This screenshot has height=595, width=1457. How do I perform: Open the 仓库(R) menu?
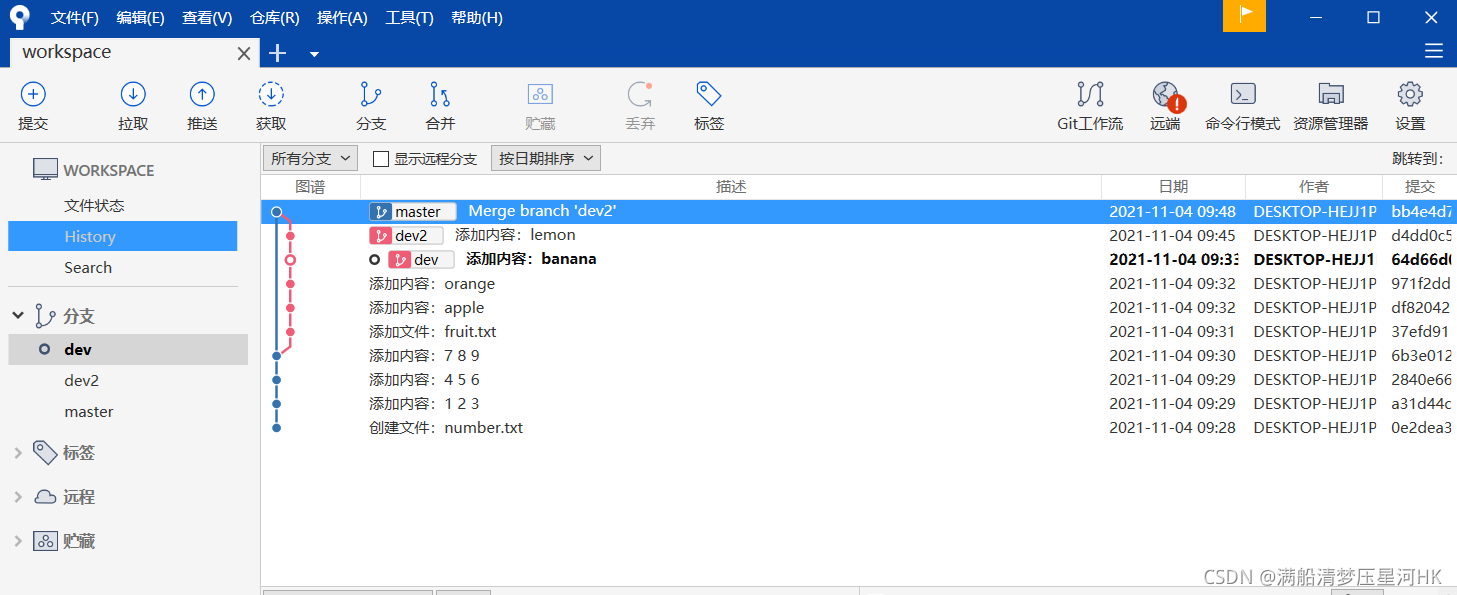(275, 18)
